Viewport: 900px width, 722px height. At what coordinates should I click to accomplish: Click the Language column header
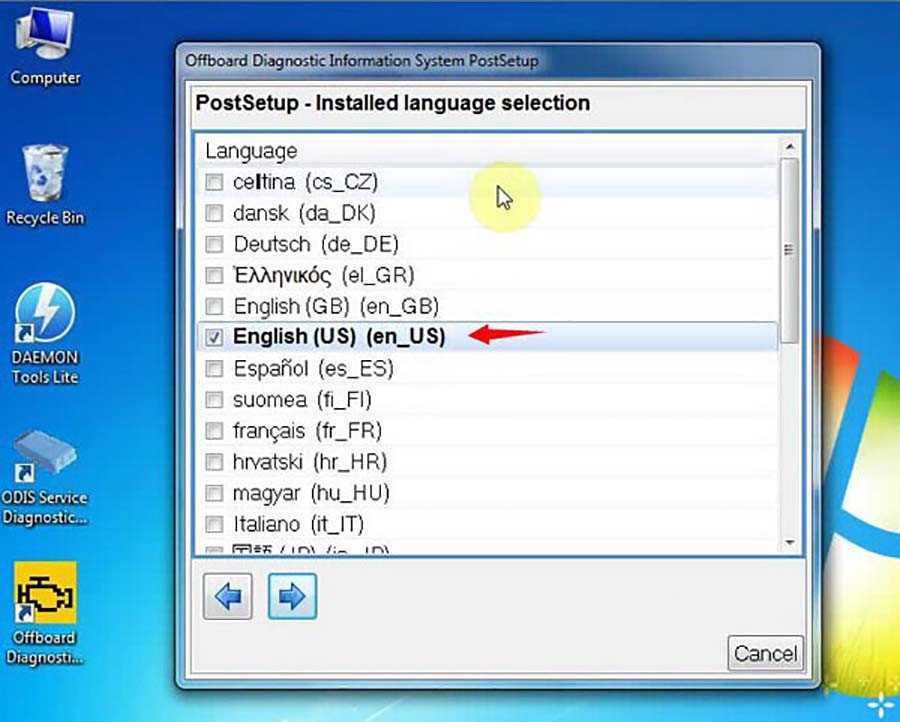251,151
